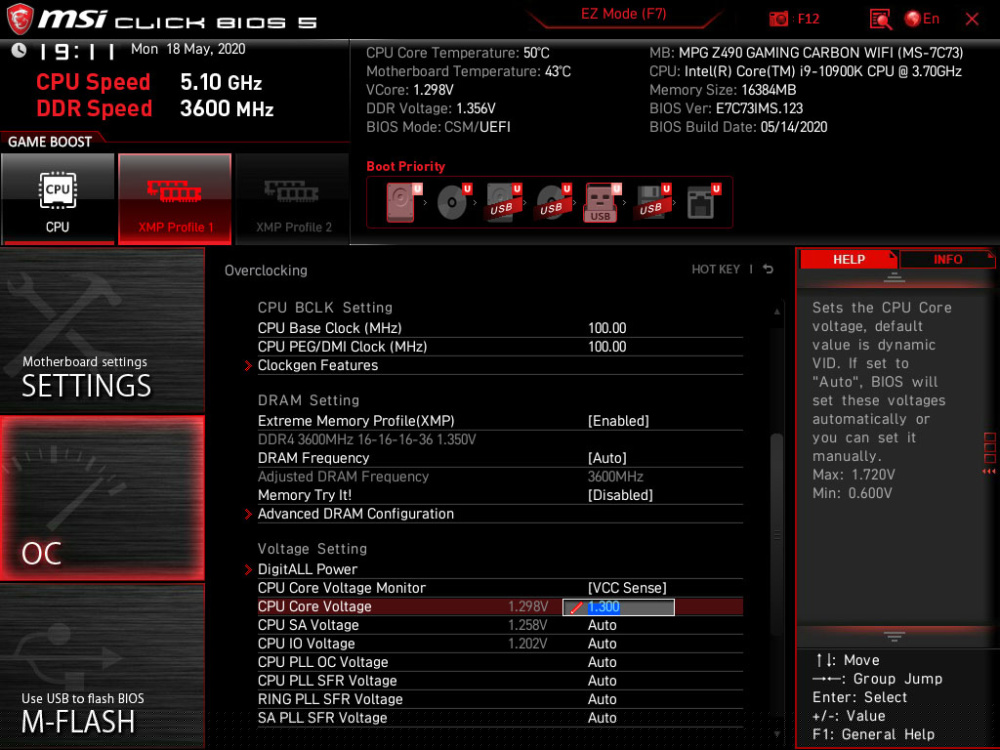Viewport: 1000px width, 750px height.
Task: Select the optical disc boot device icon
Action: pos(453,202)
